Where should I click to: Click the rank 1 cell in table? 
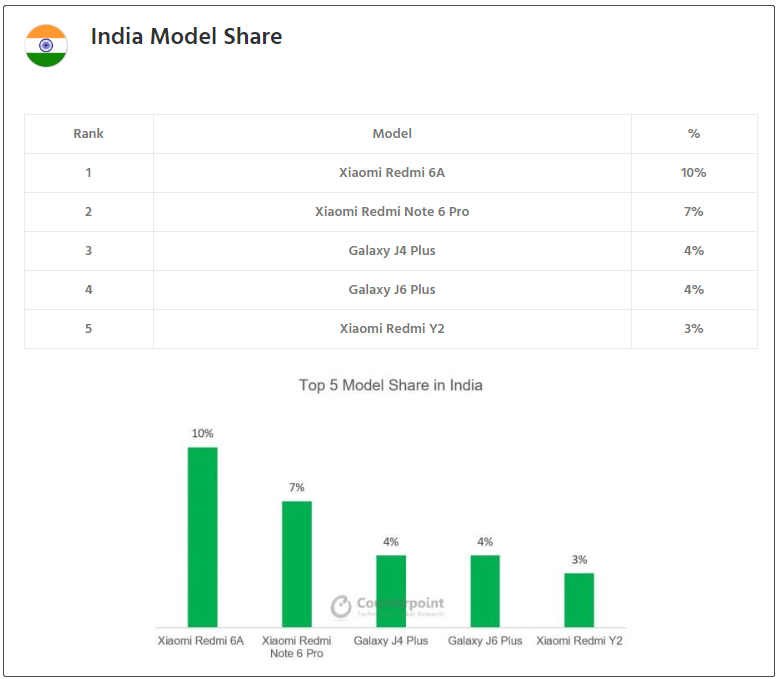coord(88,172)
